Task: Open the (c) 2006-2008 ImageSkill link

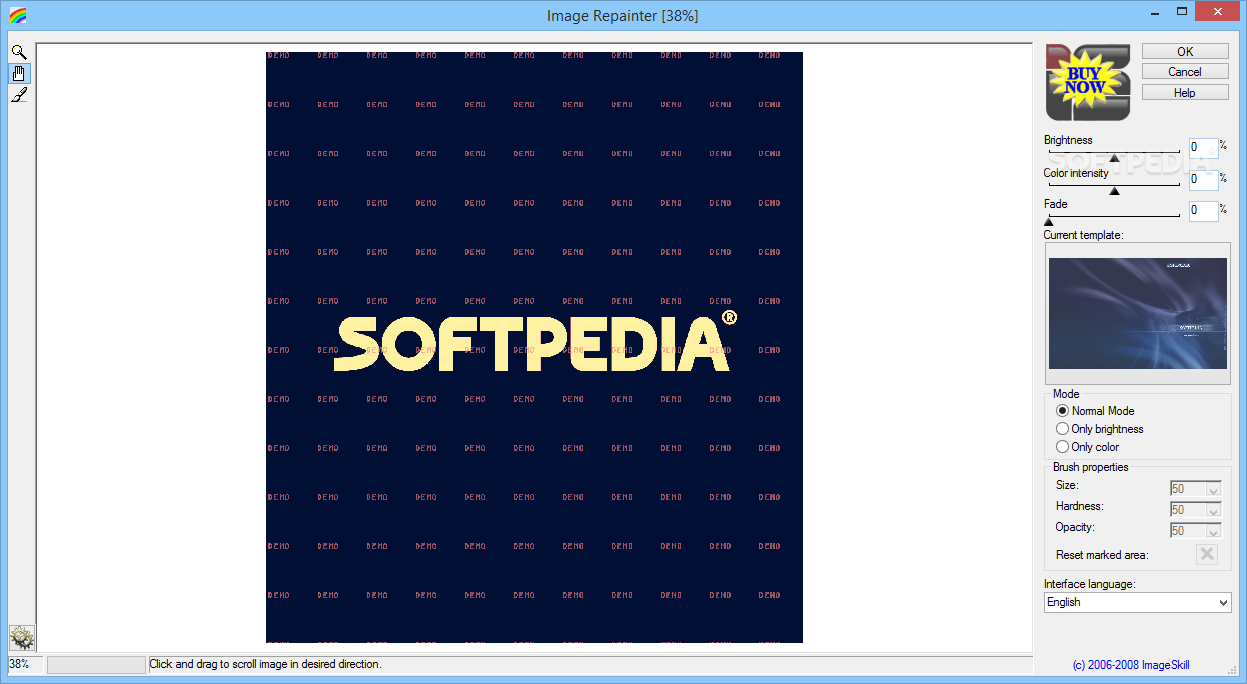Action: pyautogui.click(x=1130, y=665)
